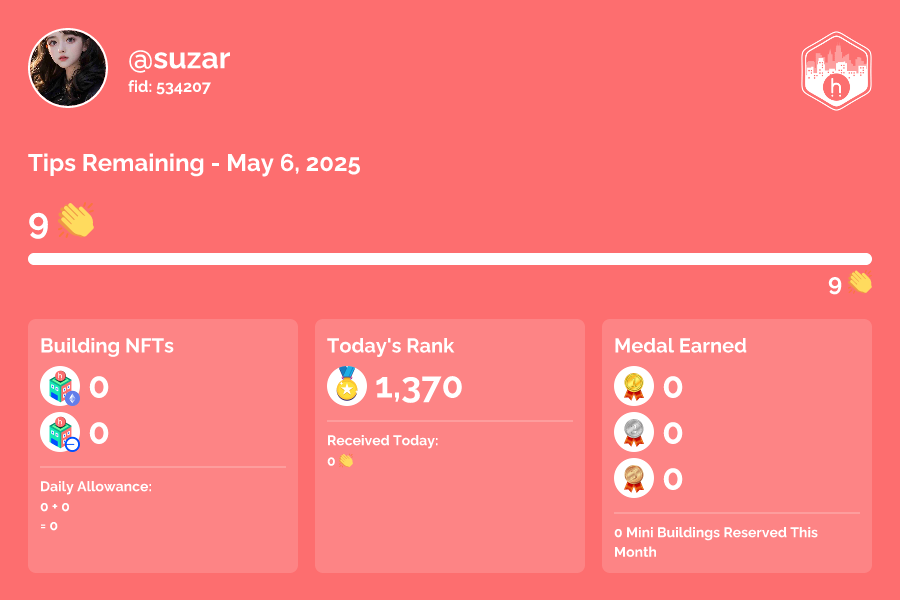Image resolution: width=900 pixels, height=600 pixels.
Task: Select the Today's Rank card heading
Action: 390,346
